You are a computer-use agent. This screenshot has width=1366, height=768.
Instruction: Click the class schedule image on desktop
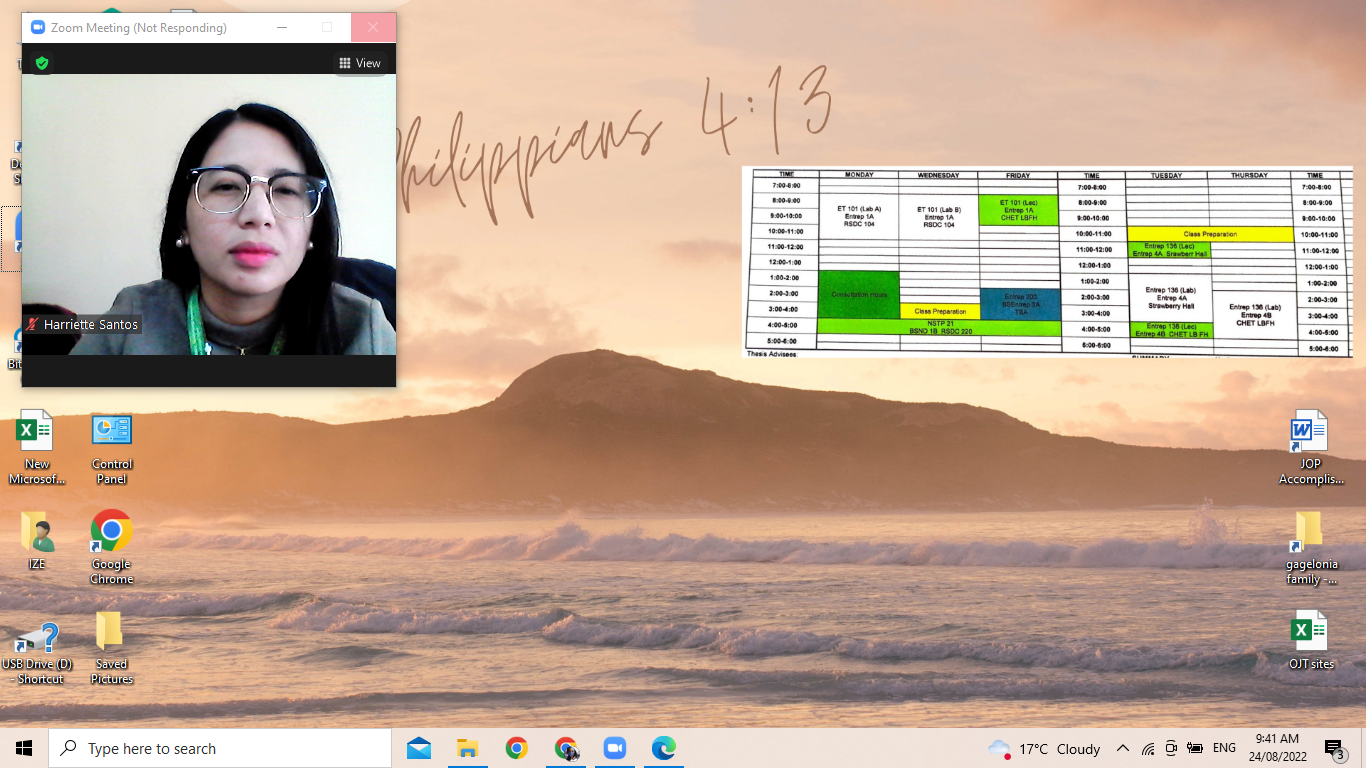[x=1048, y=262]
